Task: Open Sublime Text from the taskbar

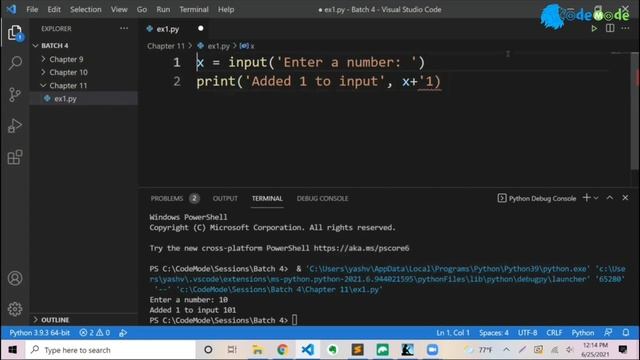Action: 358,350
